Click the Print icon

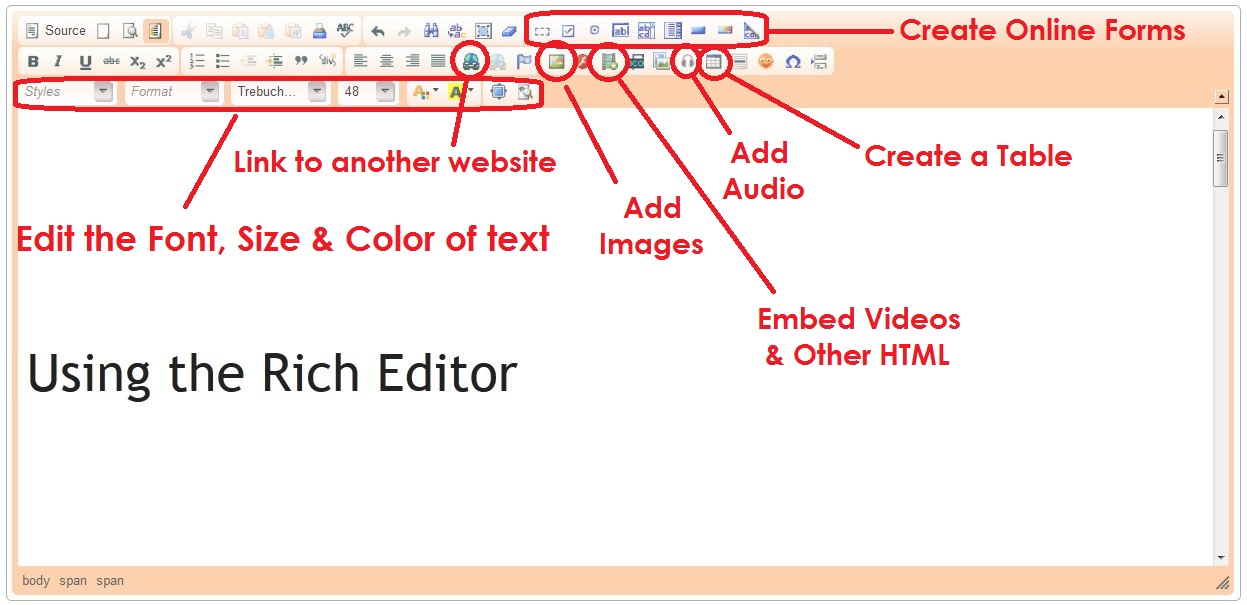point(318,31)
